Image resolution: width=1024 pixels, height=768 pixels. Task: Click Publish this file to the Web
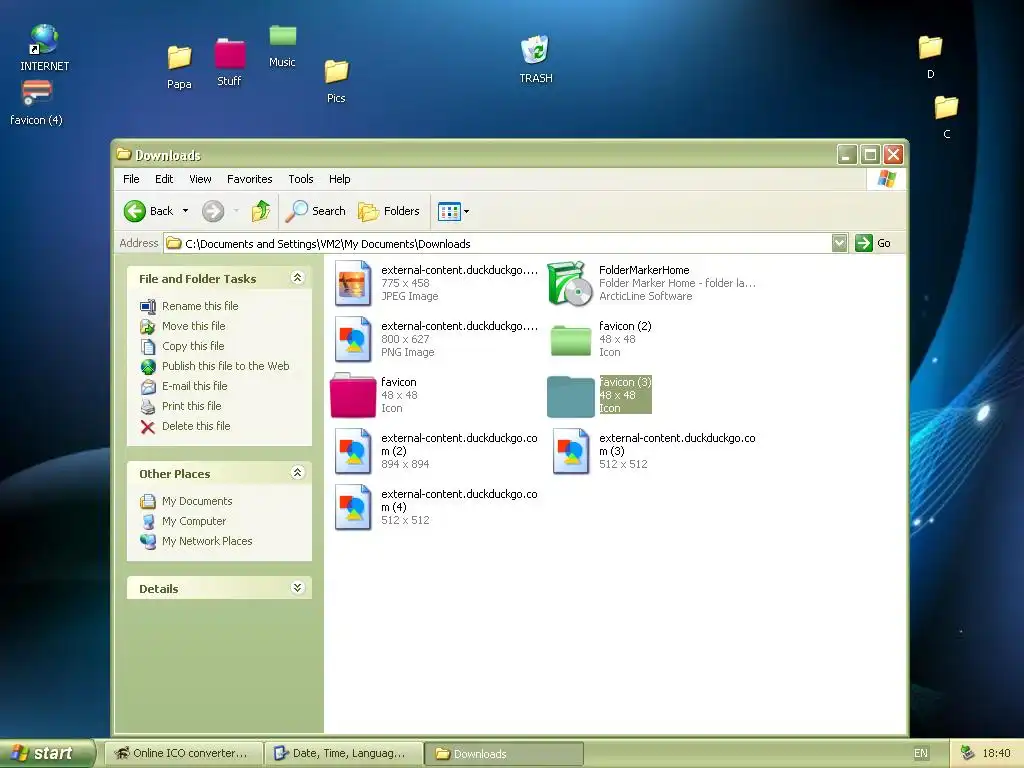[x=225, y=366]
